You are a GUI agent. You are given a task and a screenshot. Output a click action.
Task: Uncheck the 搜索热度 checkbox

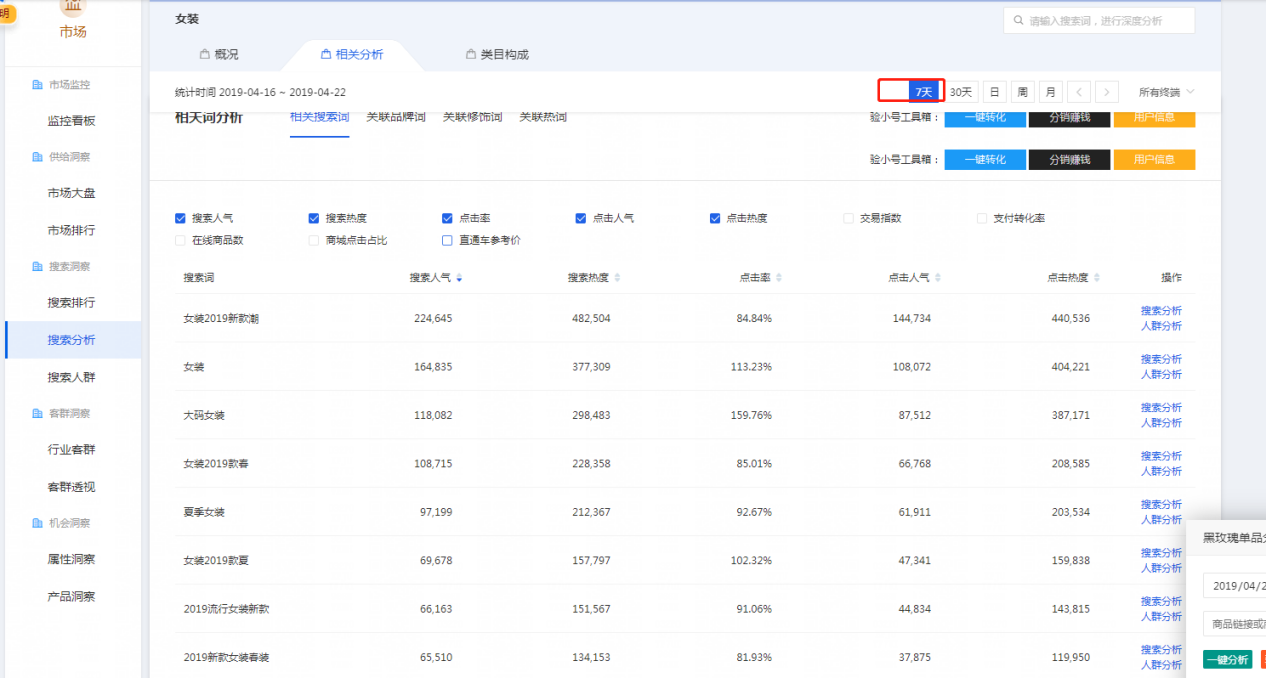[314, 218]
